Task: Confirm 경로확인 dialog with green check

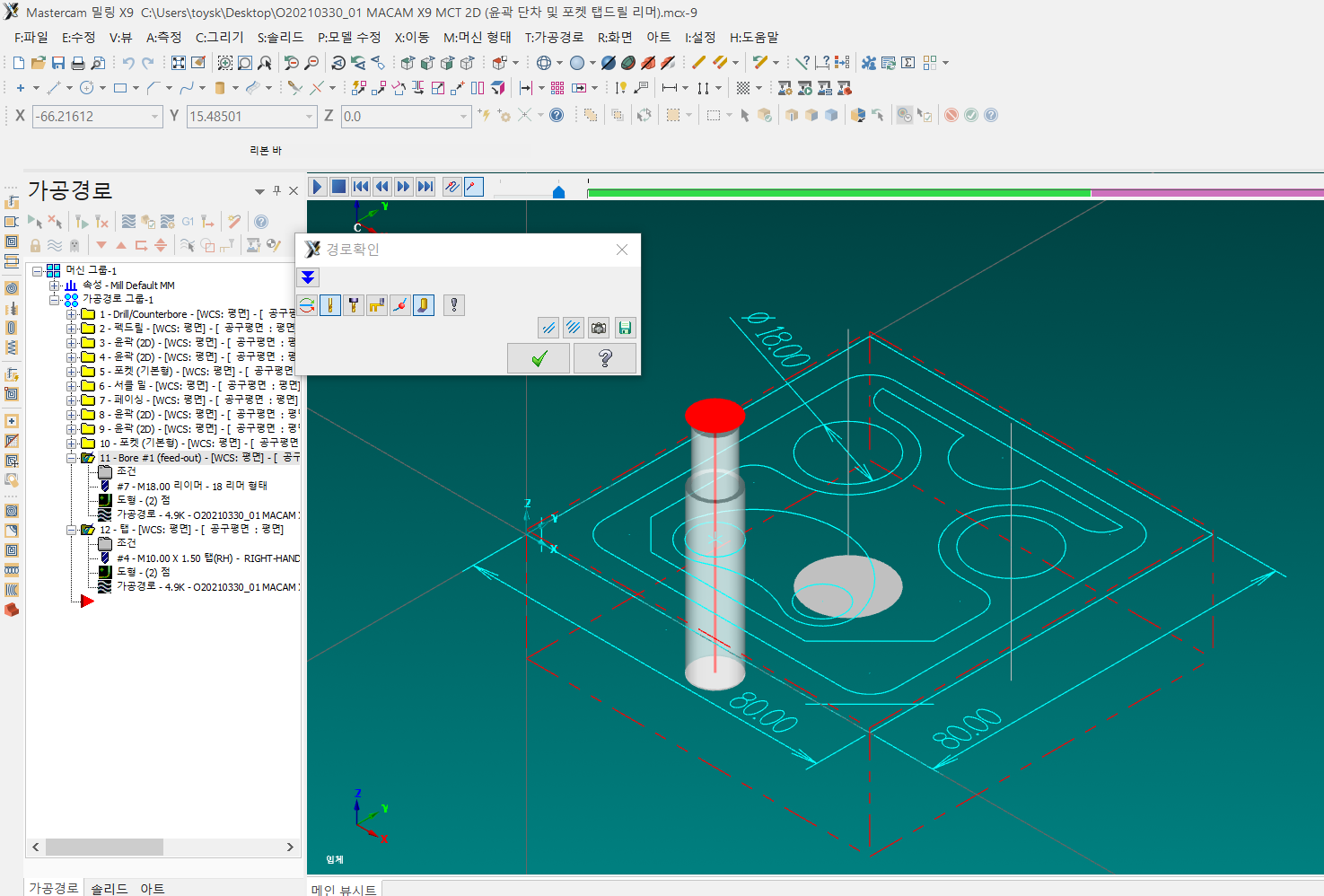Action: [x=539, y=359]
